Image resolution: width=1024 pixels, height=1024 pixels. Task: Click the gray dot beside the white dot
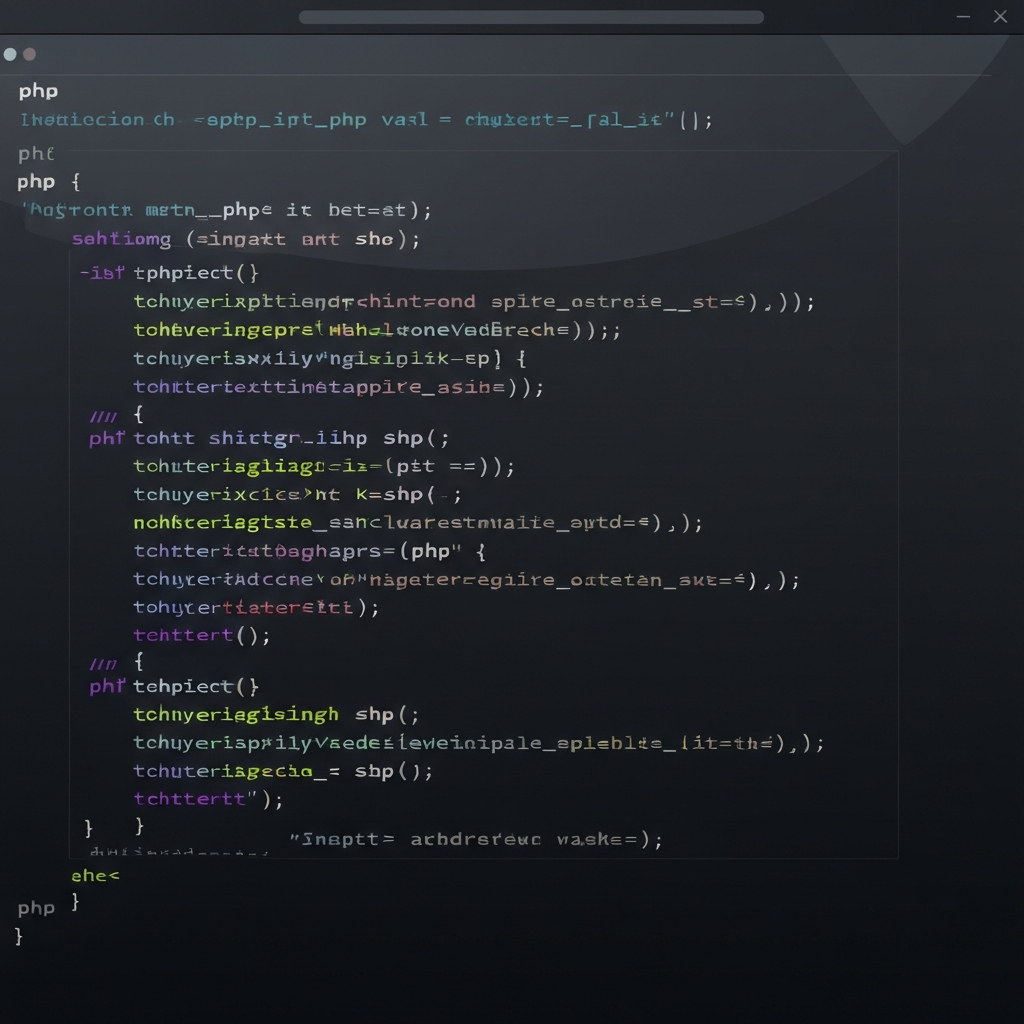pyautogui.click(x=29, y=54)
